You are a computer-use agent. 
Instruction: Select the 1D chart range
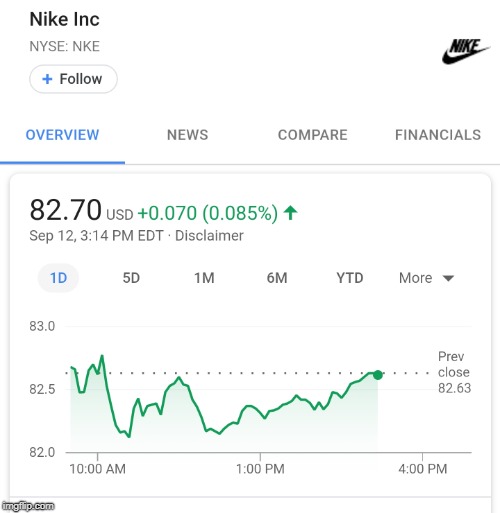click(x=58, y=278)
